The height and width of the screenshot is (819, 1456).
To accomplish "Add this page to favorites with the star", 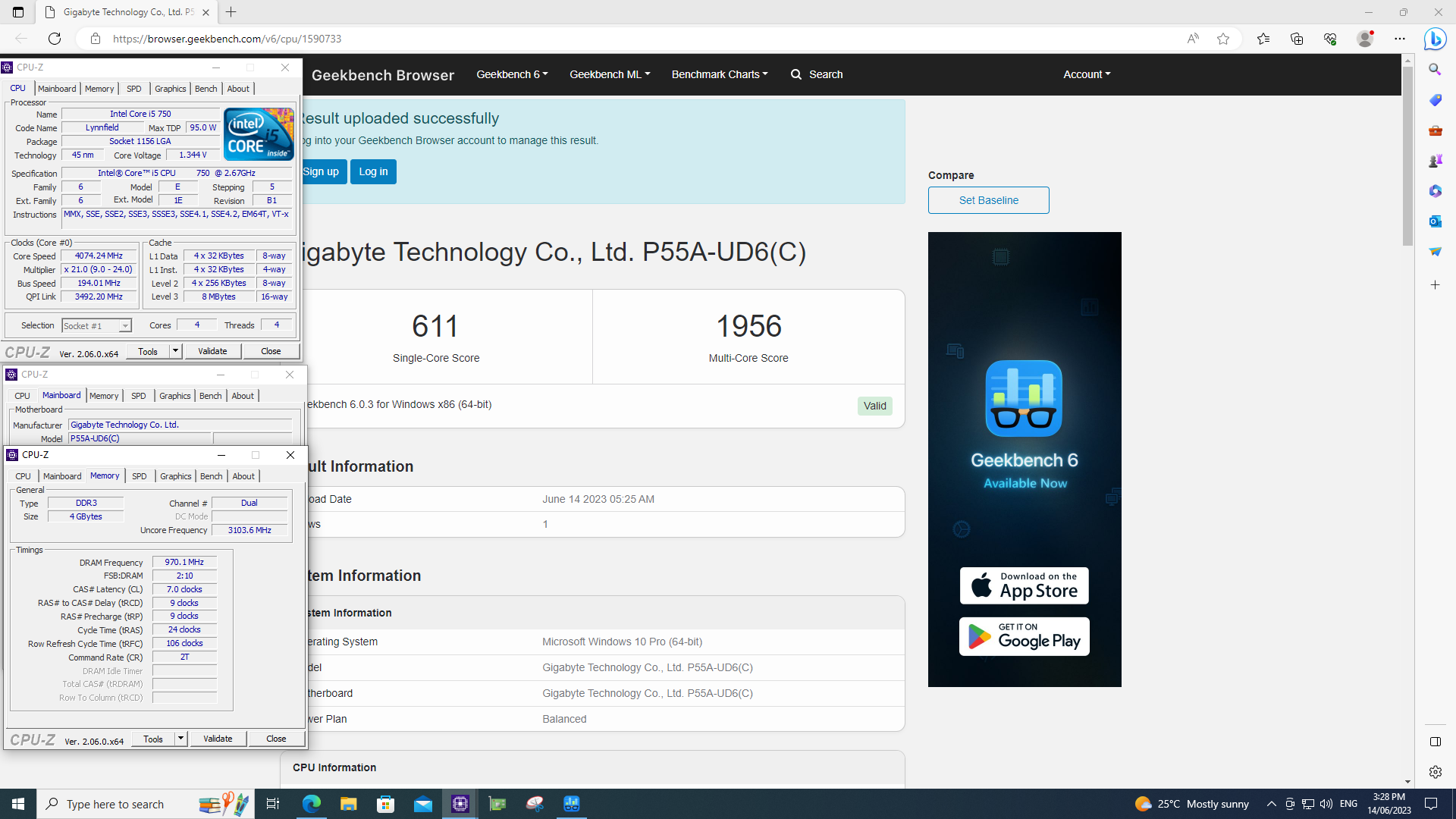I will 1223,39.
